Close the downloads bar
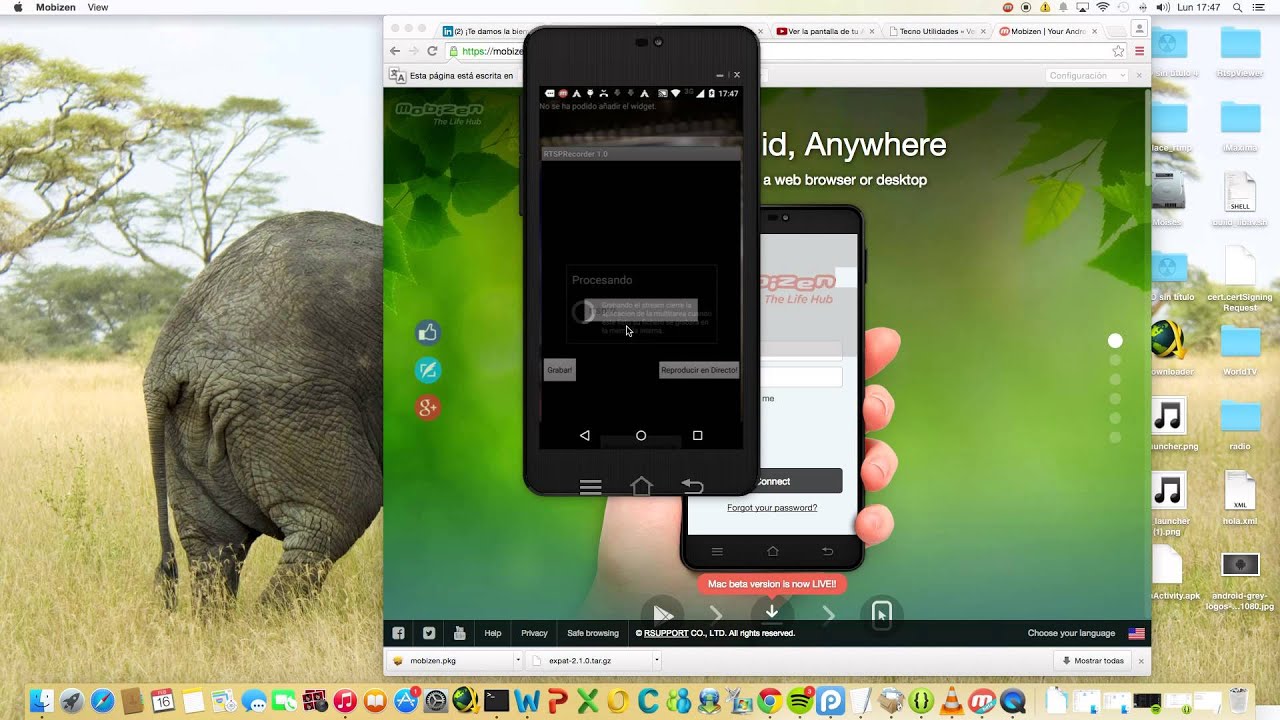1280x720 pixels. [x=1141, y=661]
